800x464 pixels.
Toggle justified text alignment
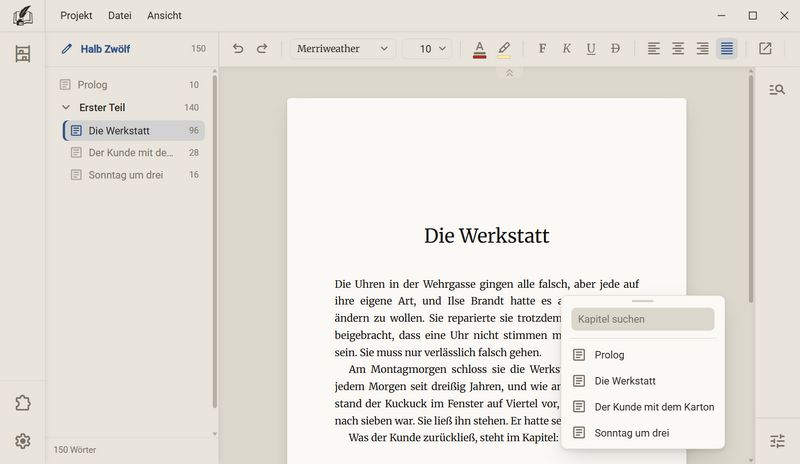click(727, 48)
